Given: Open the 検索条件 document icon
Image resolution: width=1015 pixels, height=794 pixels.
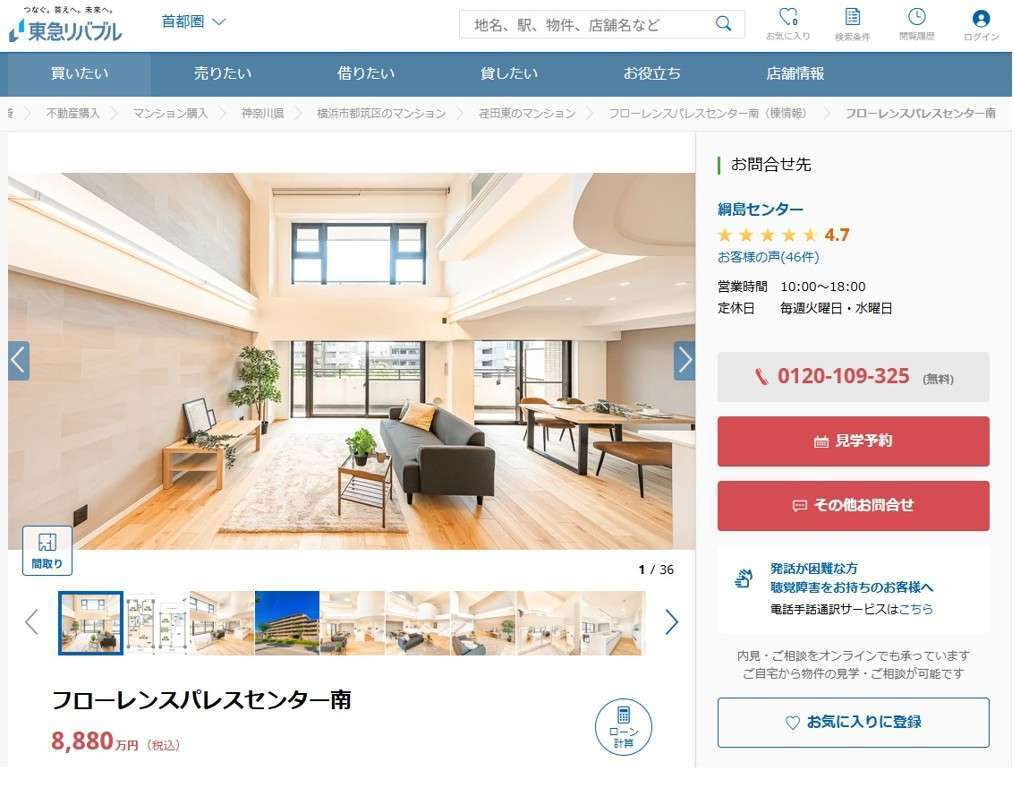Looking at the screenshot, I should [852, 23].
